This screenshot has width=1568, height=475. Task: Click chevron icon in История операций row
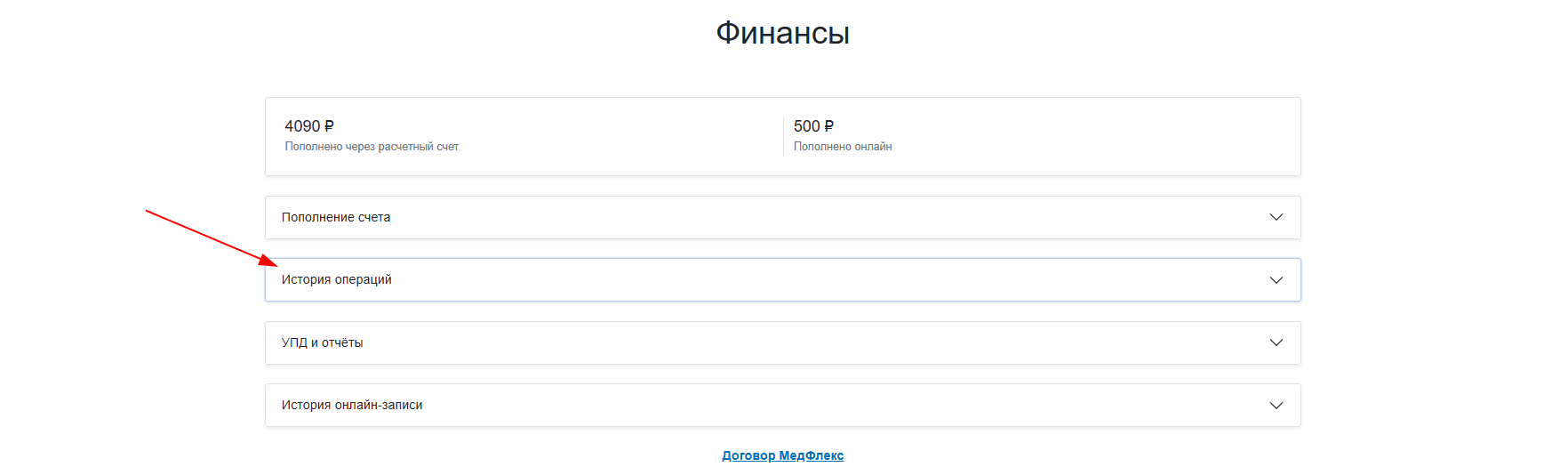(1276, 280)
